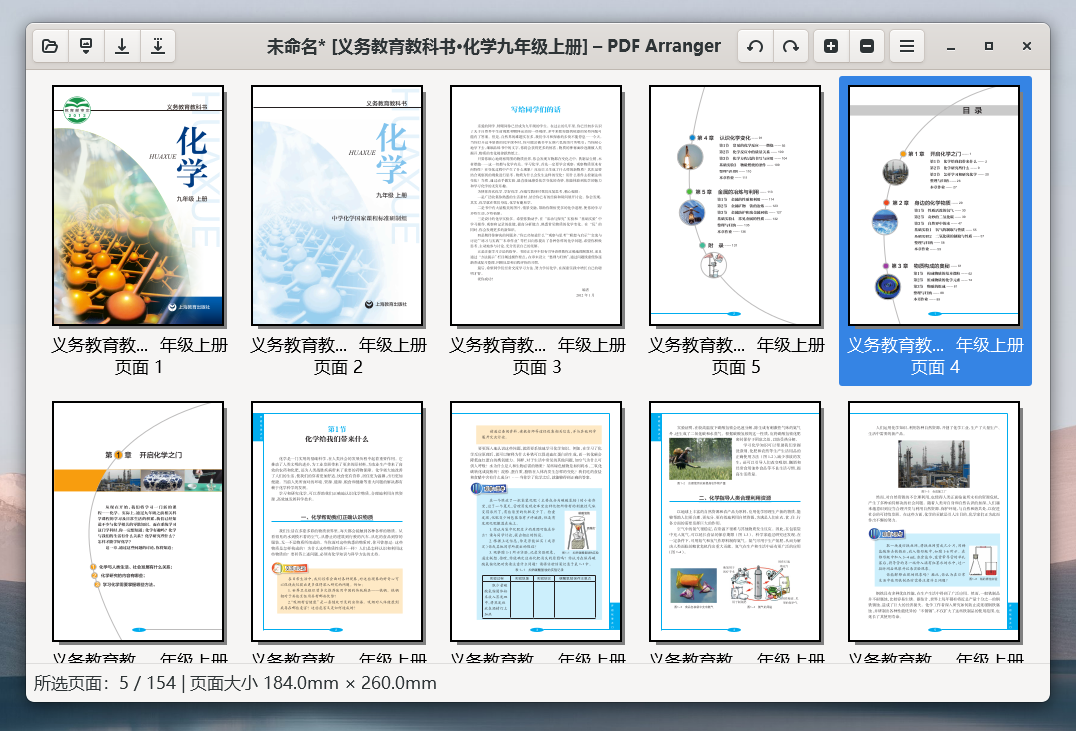
Task: Save the document using the Save icon
Action: (122, 46)
